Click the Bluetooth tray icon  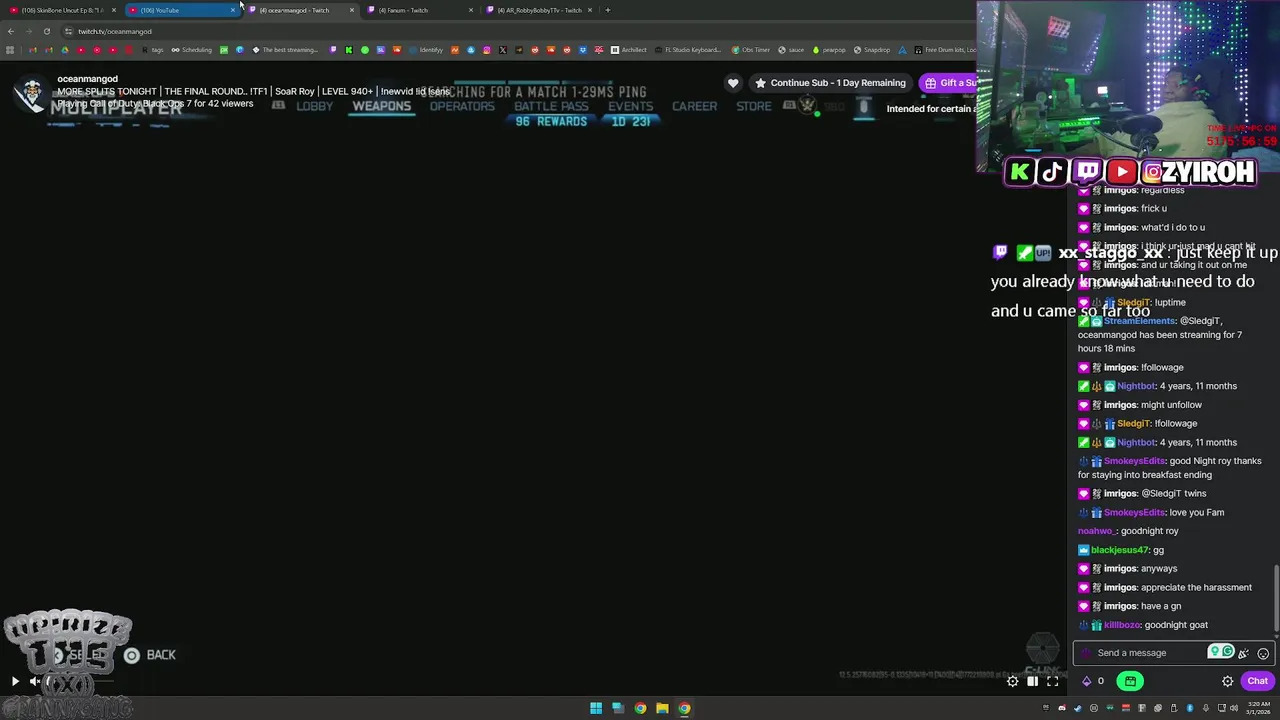1190,708
